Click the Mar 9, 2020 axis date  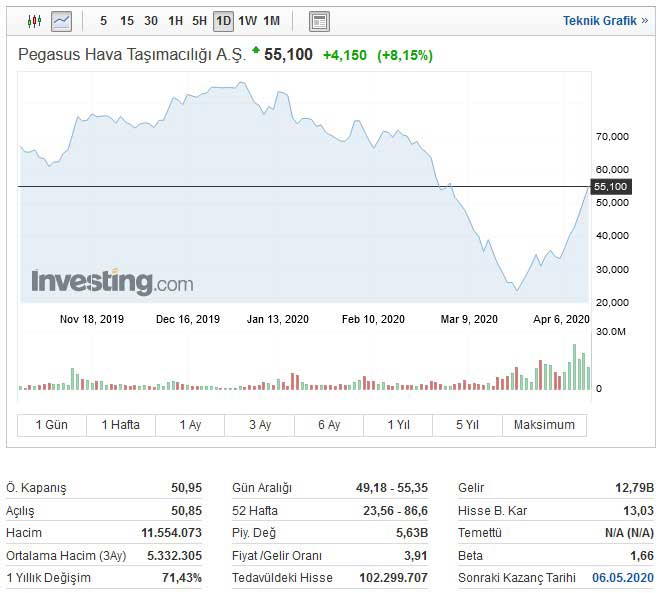click(469, 319)
